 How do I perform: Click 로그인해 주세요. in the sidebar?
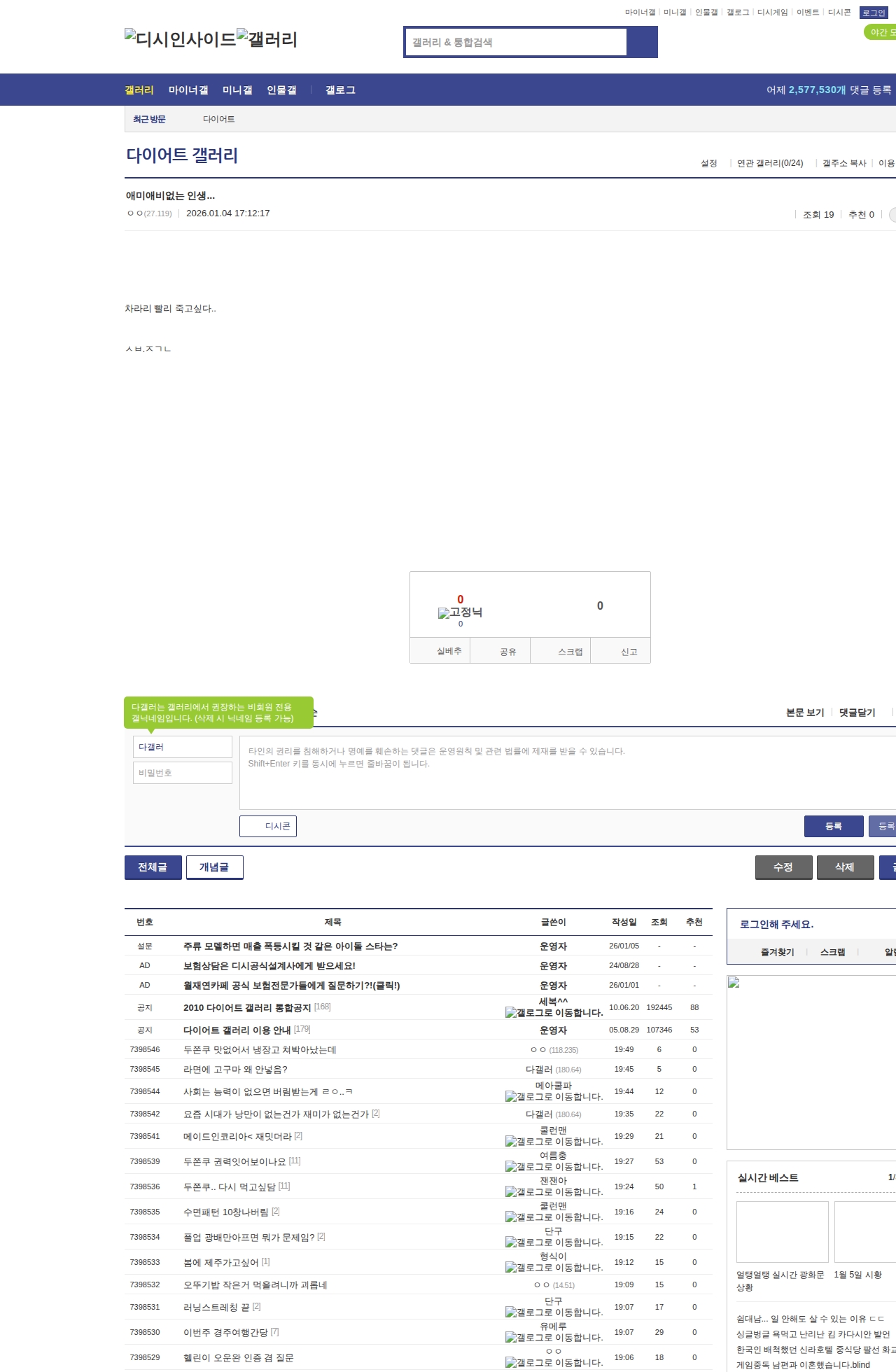point(777,924)
